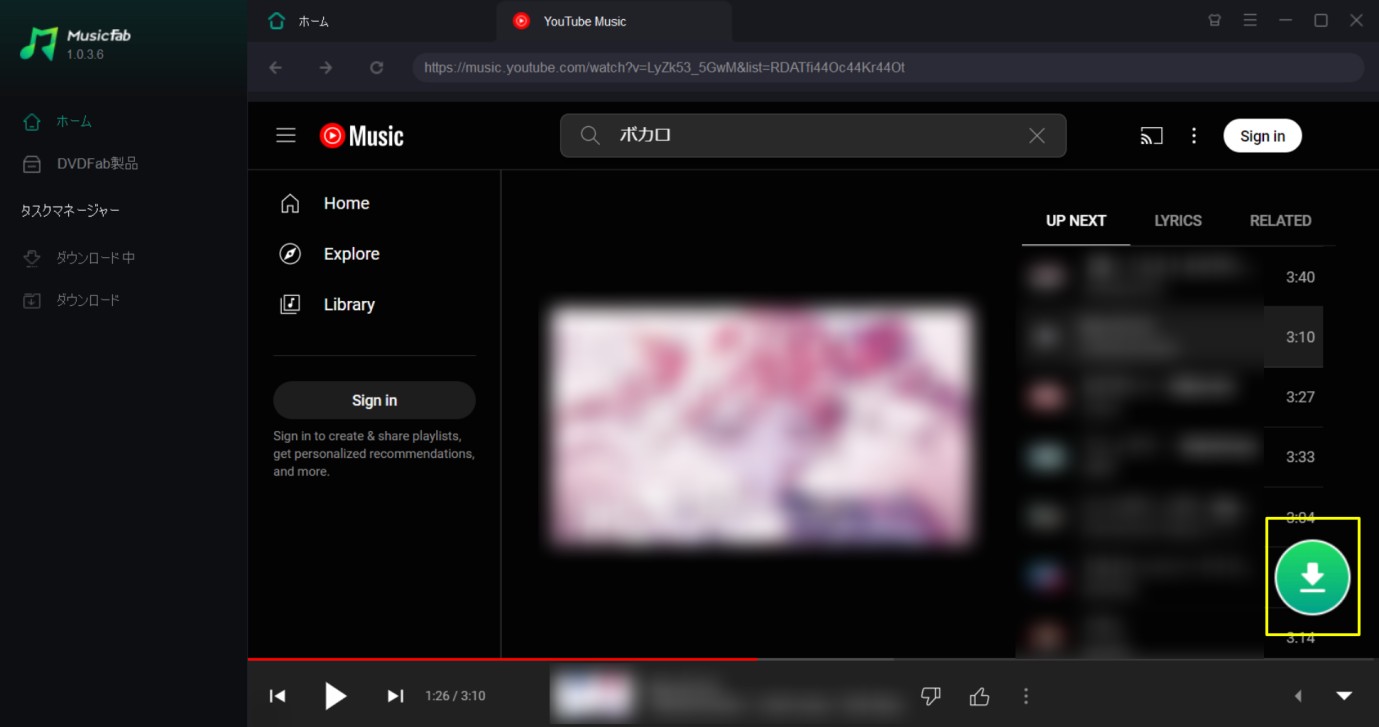This screenshot has width=1379, height=727.
Task: Click the magnifier search icon
Action: pyautogui.click(x=590, y=135)
